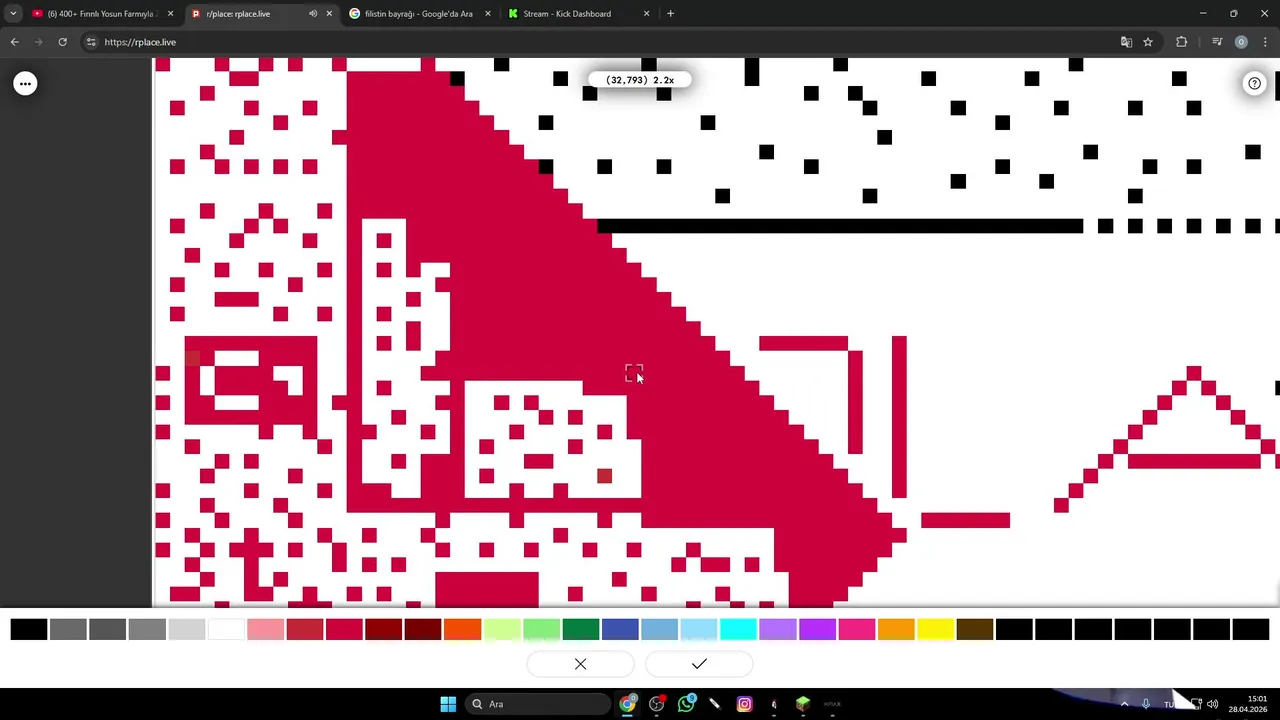Screen dimensions: 1280x720
Task: View site information icon in address bar
Action: coord(91,42)
